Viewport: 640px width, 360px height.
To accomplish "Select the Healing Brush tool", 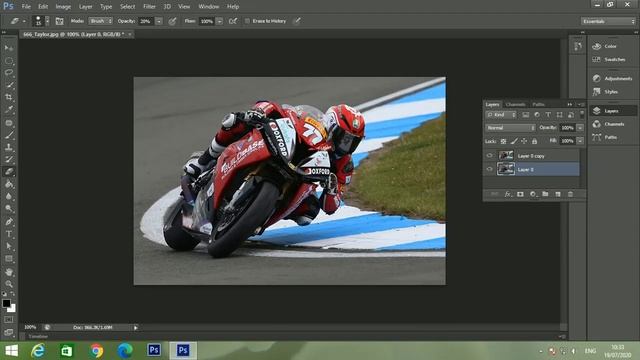I will 9,122.
